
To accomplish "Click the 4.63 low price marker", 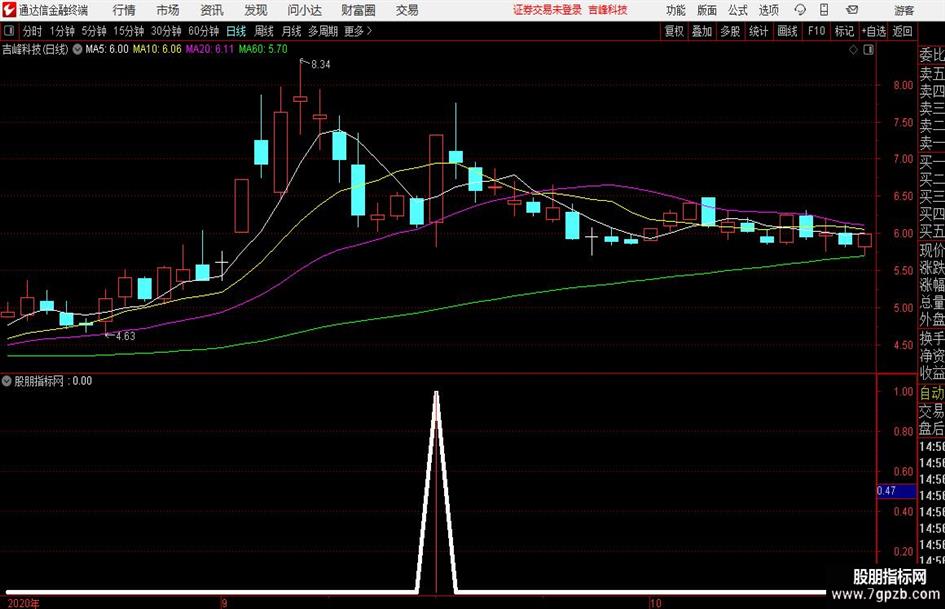I will (125, 336).
